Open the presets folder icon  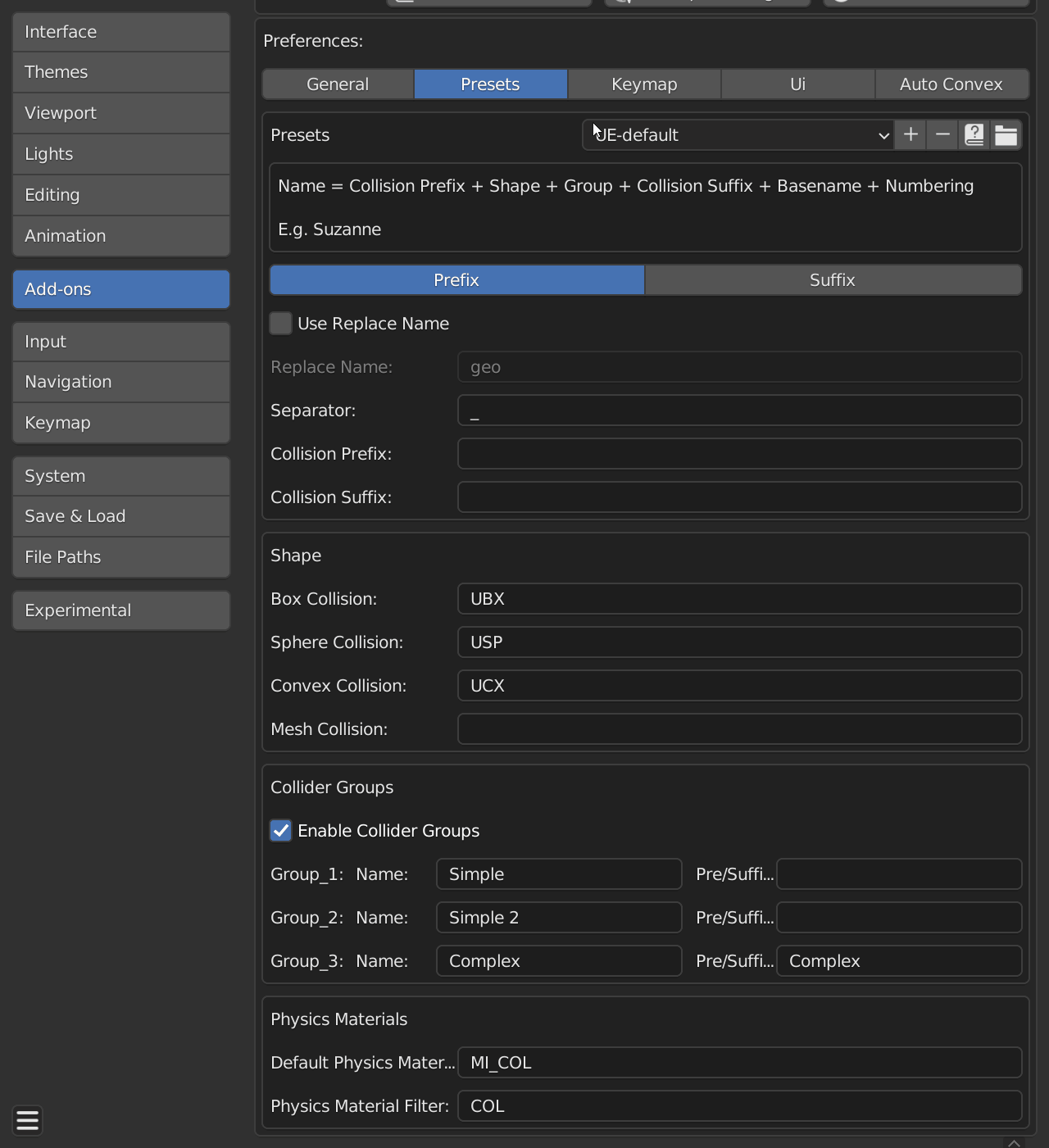1006,135
